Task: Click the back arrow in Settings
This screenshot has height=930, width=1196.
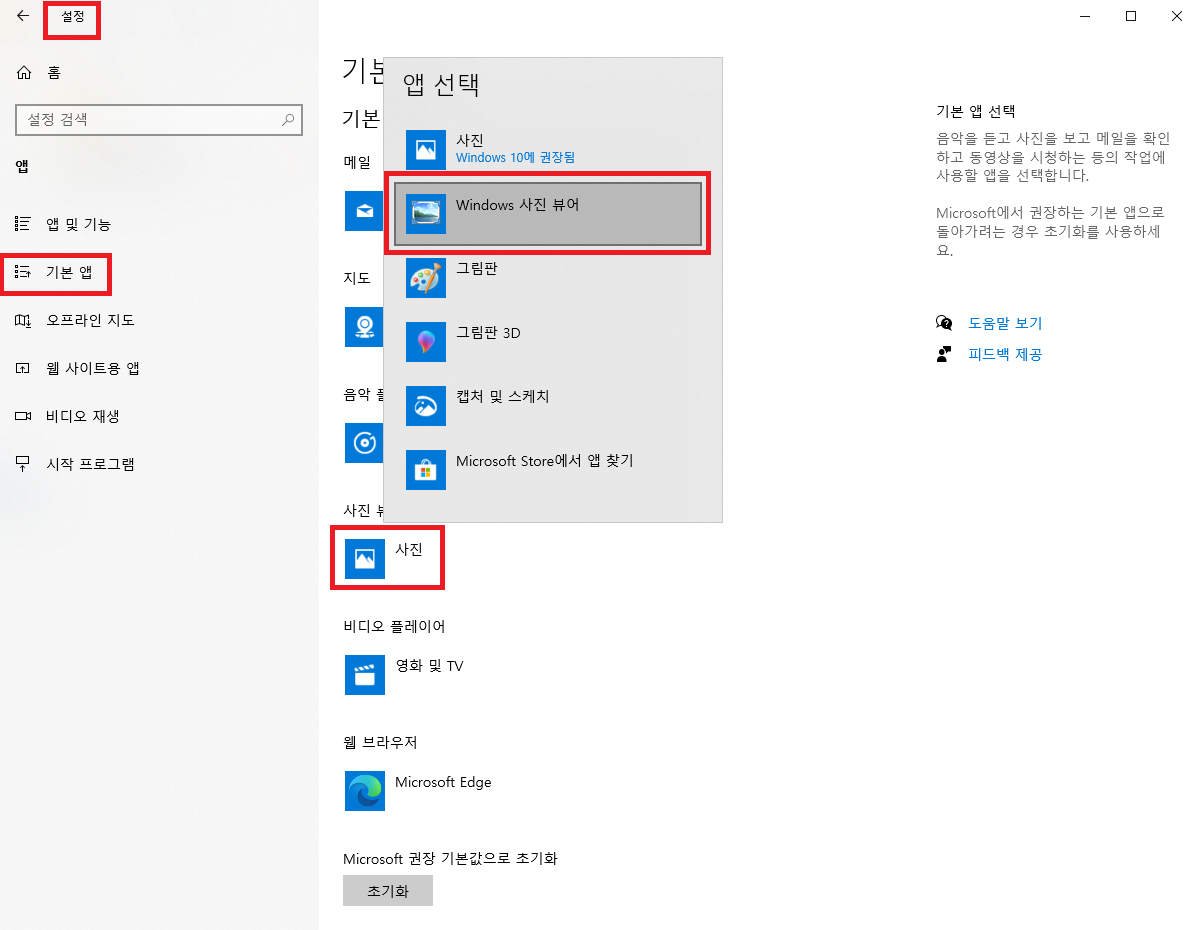Action: [x=23, y=15]
